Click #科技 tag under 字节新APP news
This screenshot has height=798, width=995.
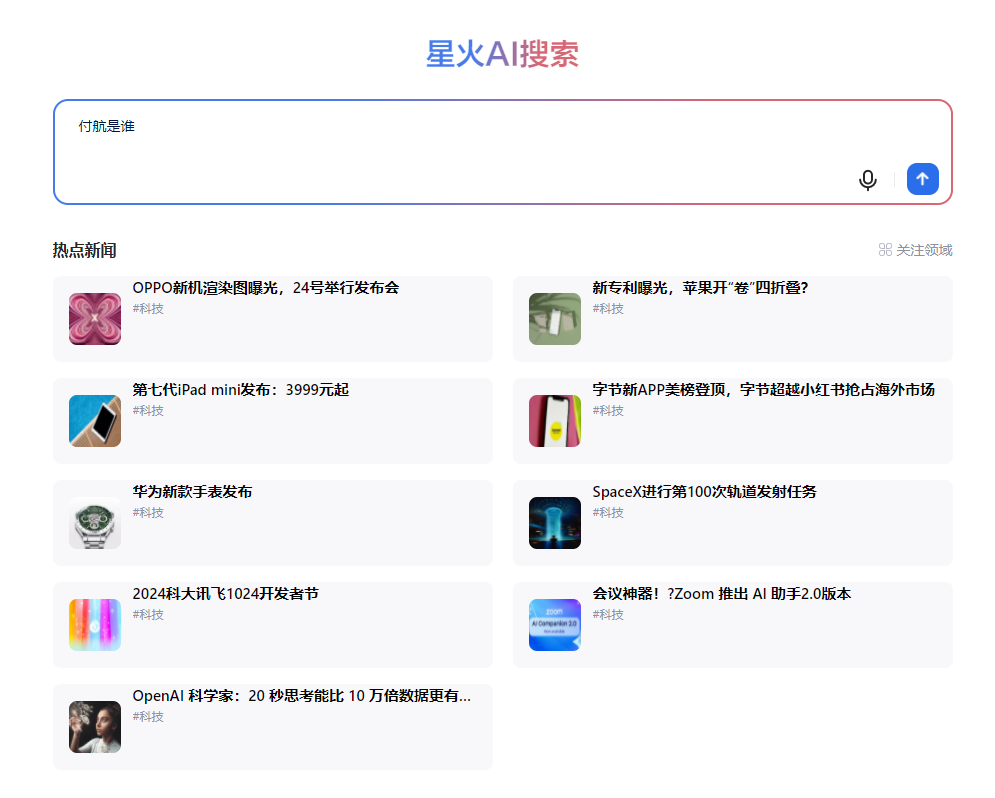tap(608, 411)
